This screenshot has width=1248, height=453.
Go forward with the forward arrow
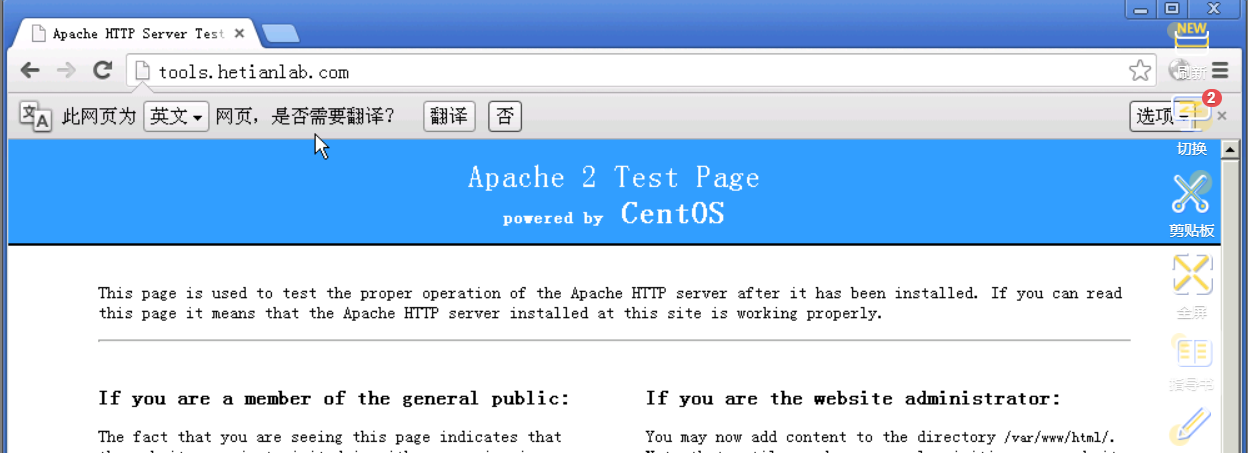[x=66, y=70]
